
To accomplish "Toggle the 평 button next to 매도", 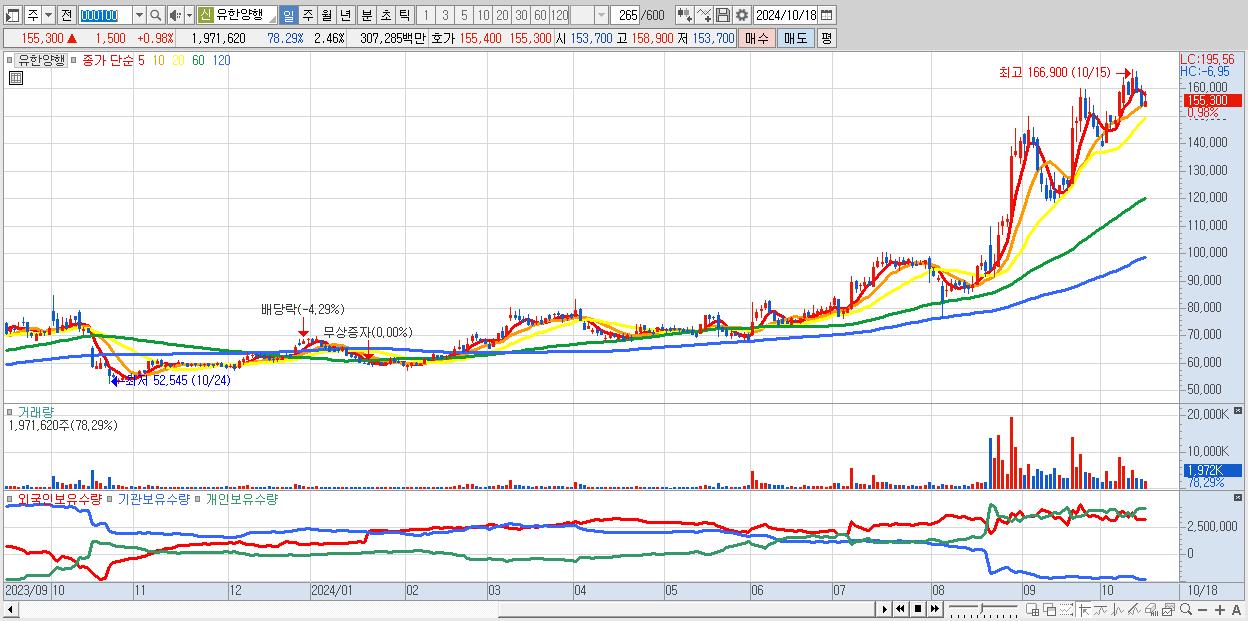I will tap(826, 38).
